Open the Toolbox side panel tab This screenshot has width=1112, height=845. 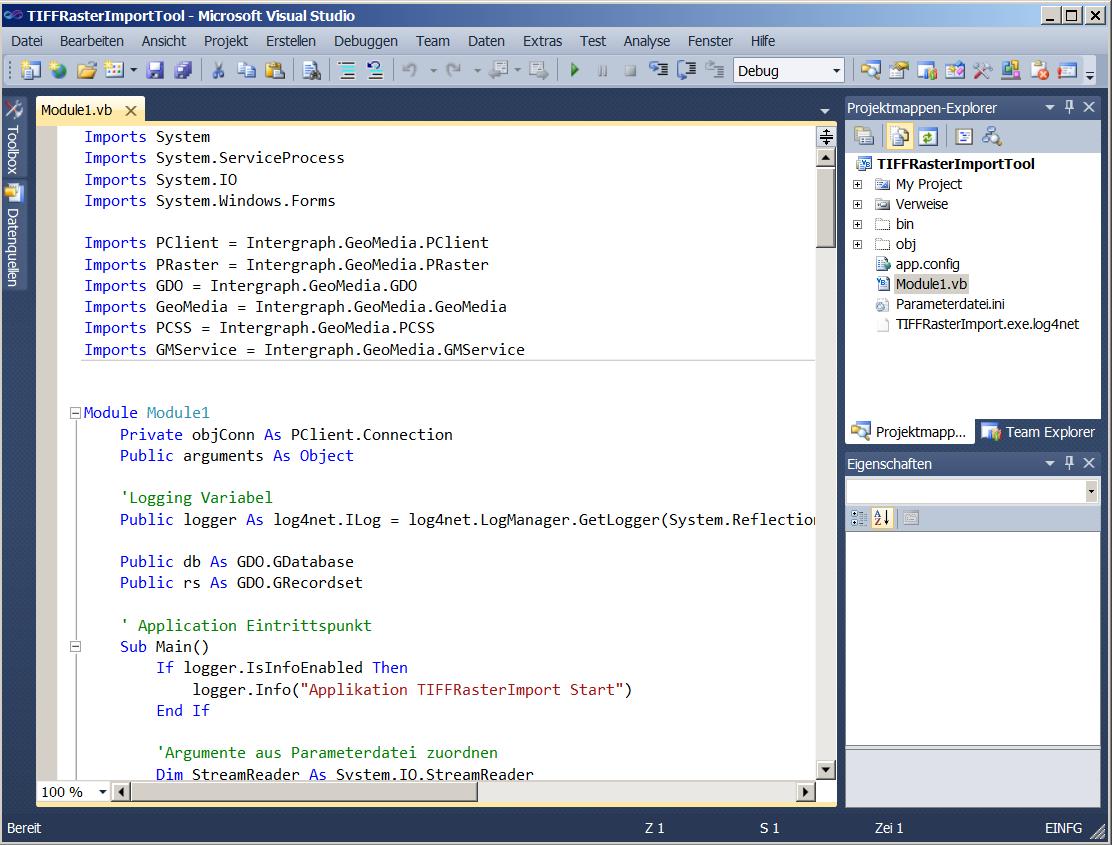click(x=13, y=138)
